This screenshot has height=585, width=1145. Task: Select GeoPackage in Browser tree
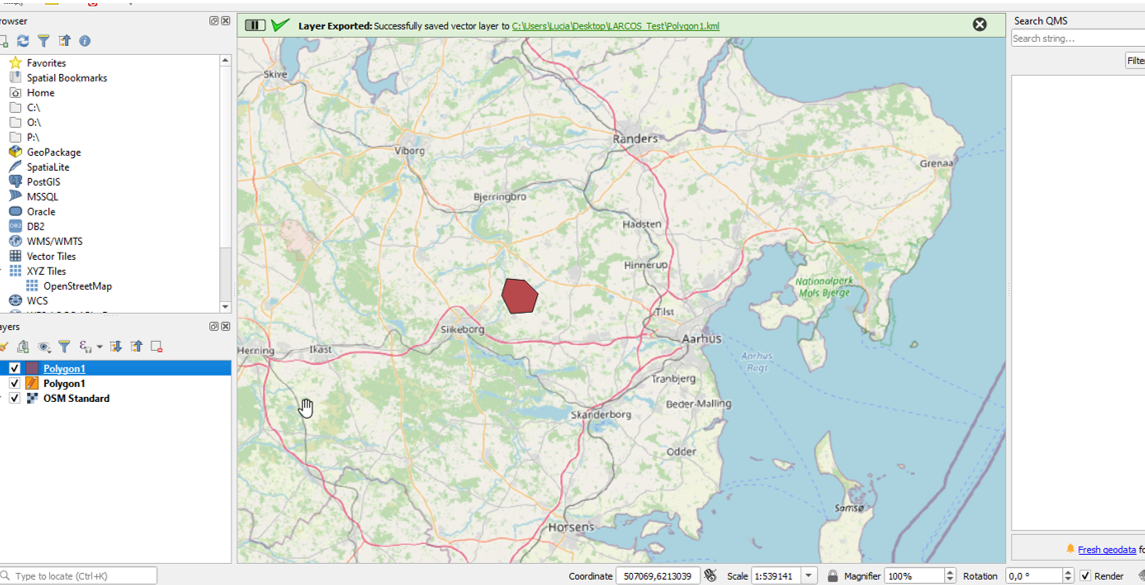tap(54, 153)
